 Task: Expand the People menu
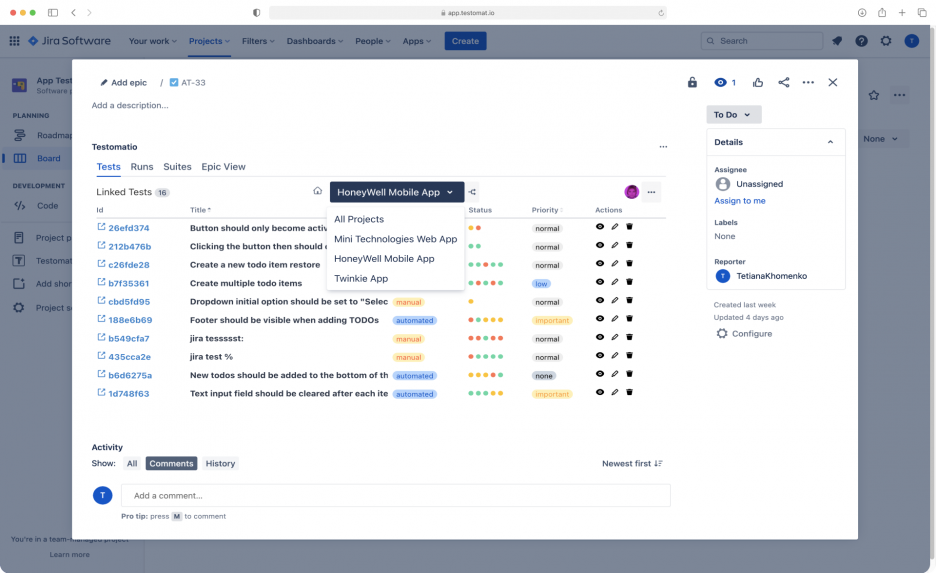[x=372, y=41]
